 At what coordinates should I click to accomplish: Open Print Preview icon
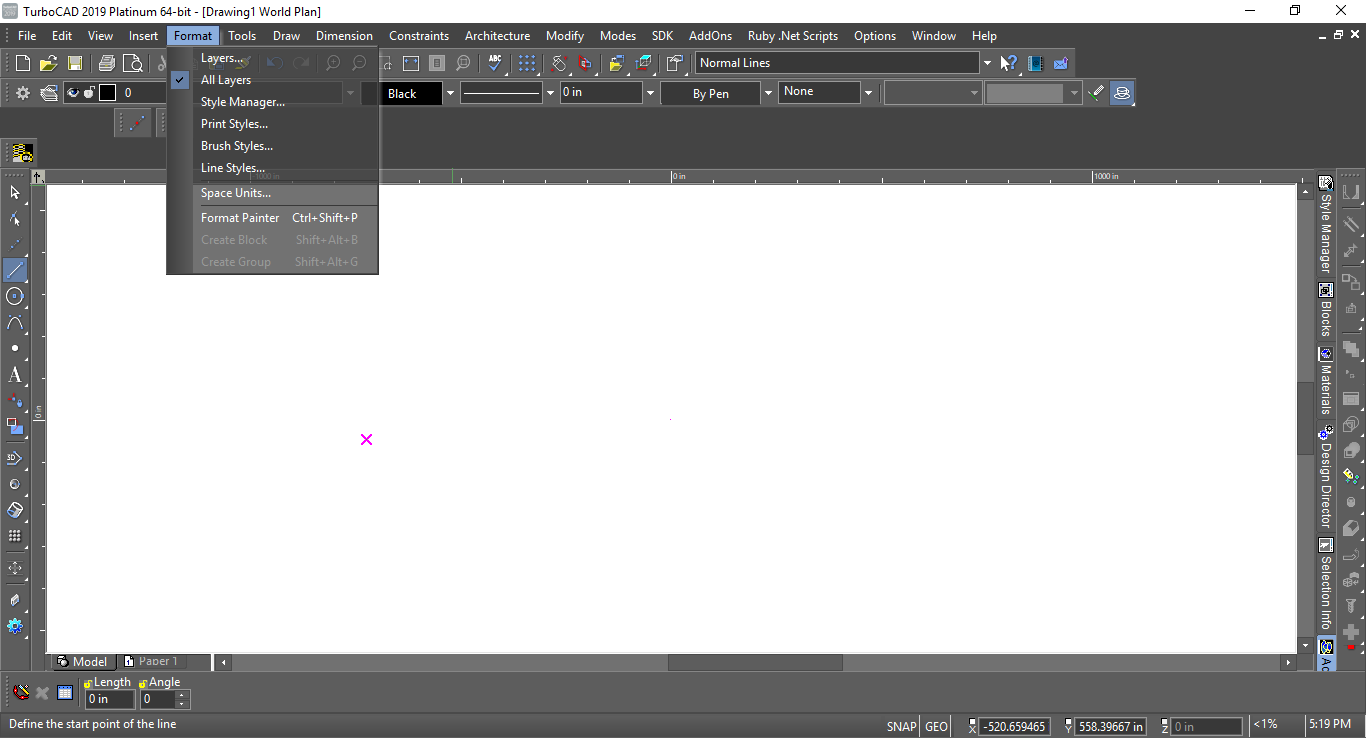coord(133,63)
